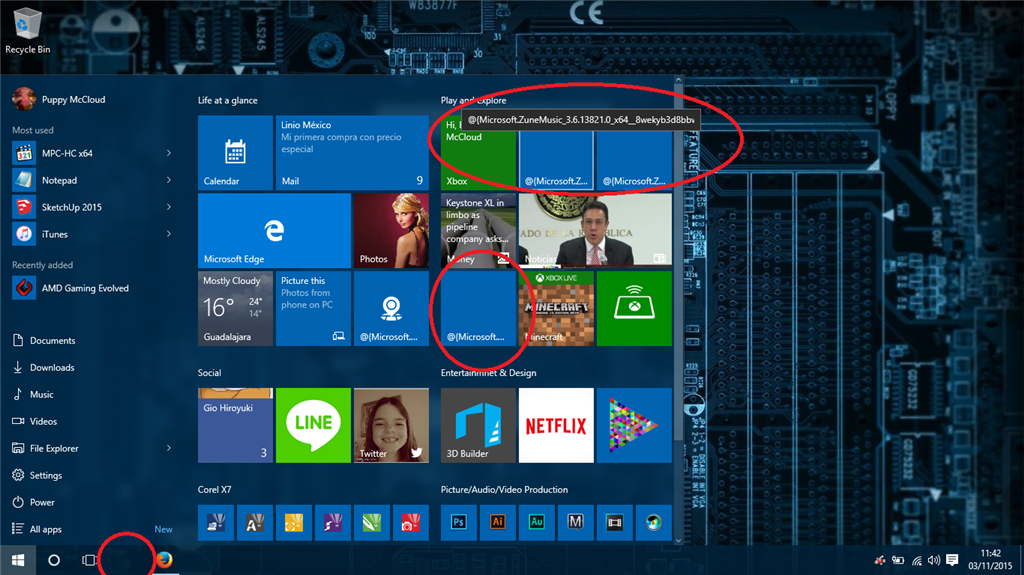Open the Action Center notifications icon

coord(952,560)
